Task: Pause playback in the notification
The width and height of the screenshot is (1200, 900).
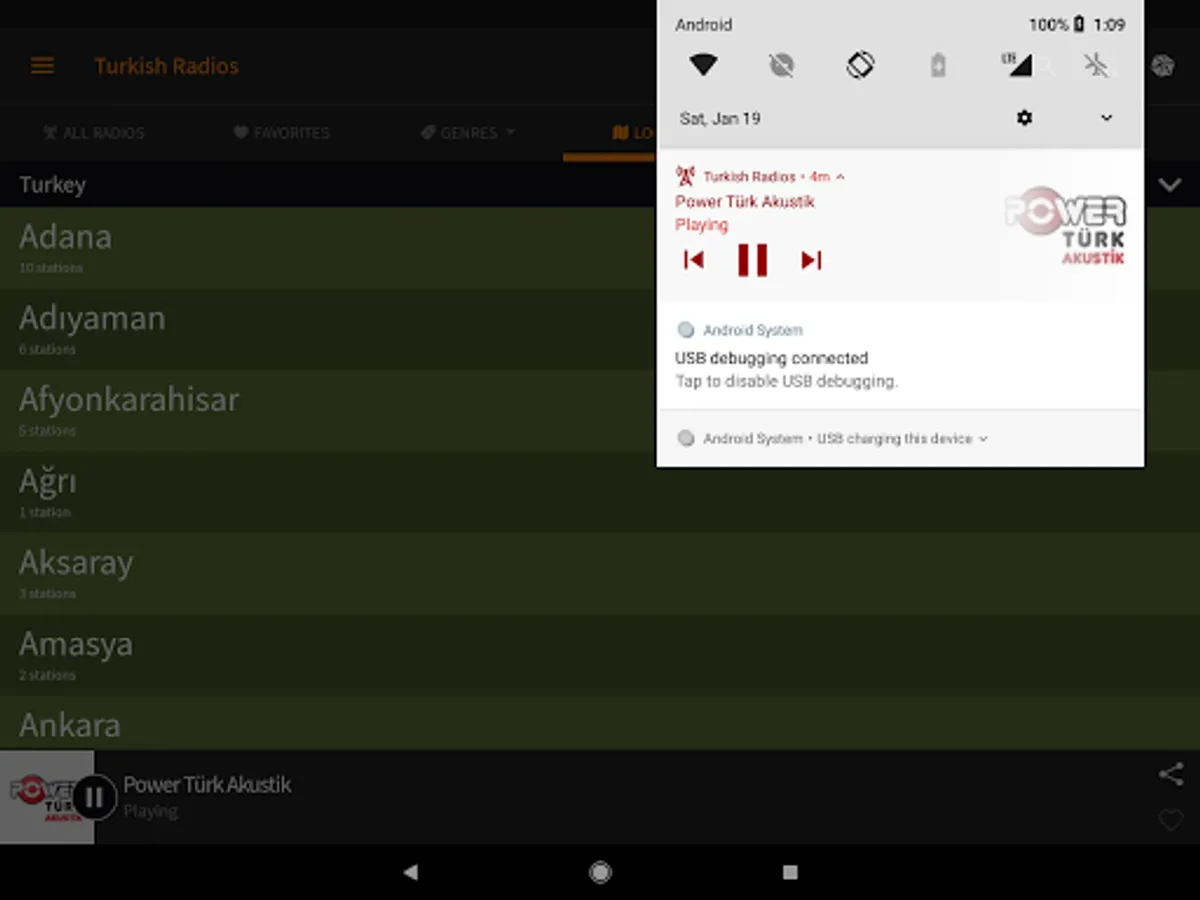Action: [752, 260]
